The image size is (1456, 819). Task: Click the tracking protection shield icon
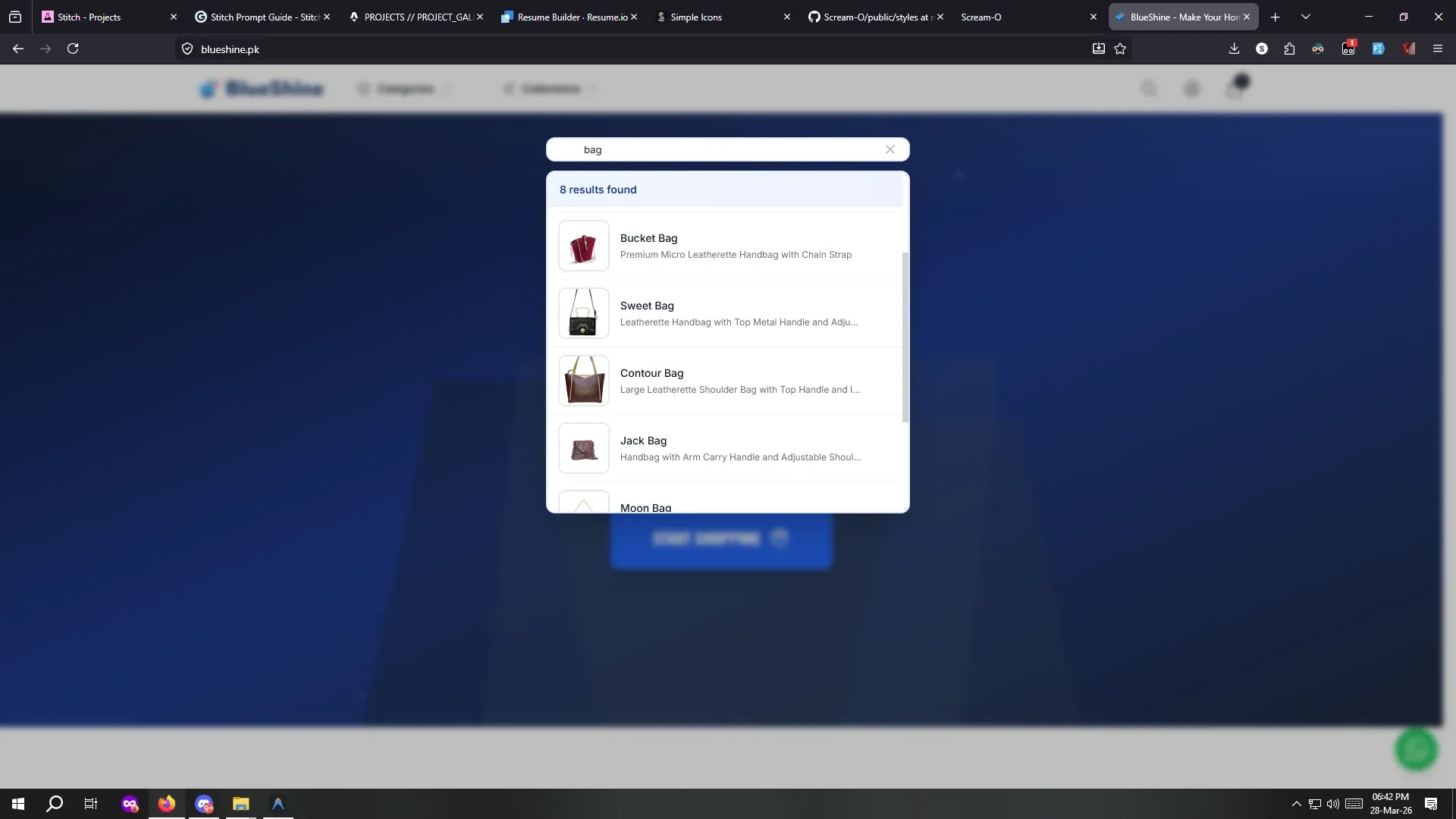[x=187, y=49]
